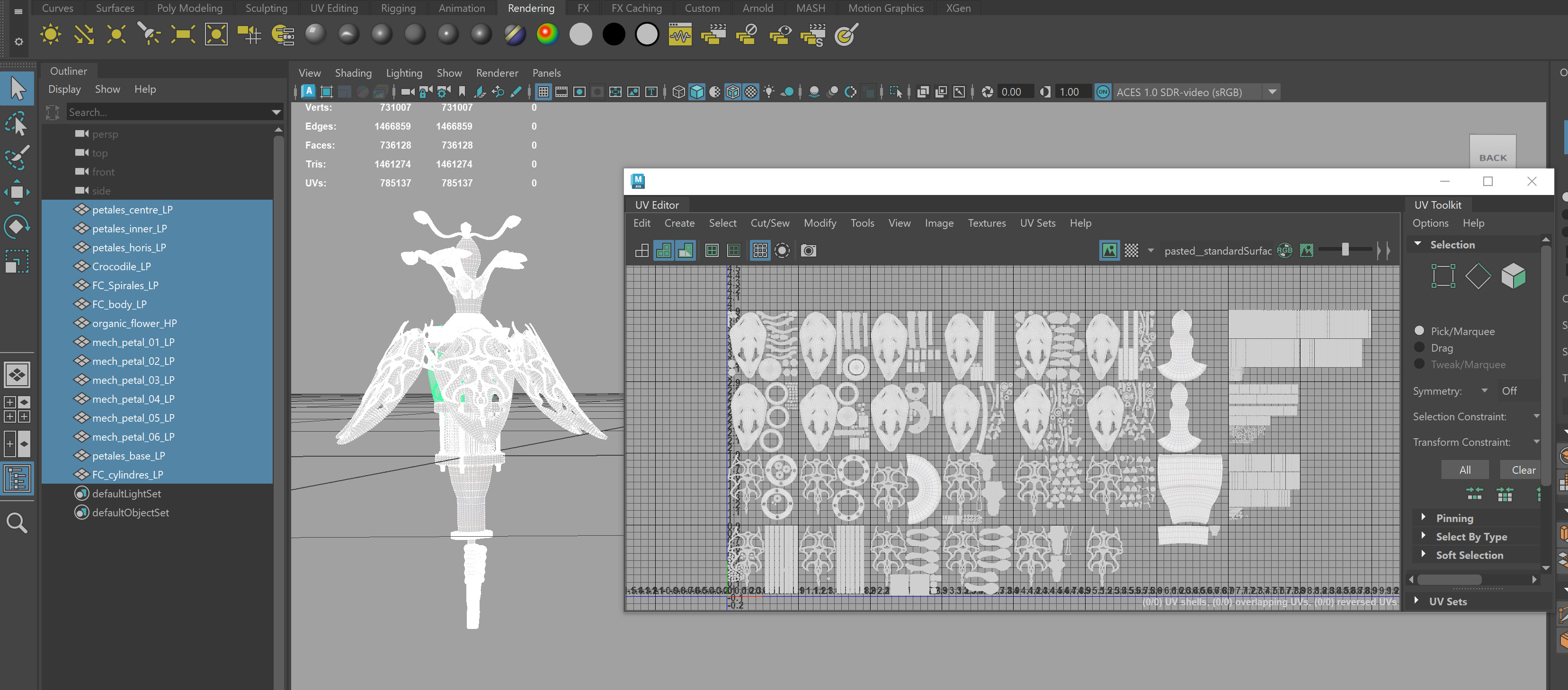Toggle smooth shade all cube button

pos(697,92)
